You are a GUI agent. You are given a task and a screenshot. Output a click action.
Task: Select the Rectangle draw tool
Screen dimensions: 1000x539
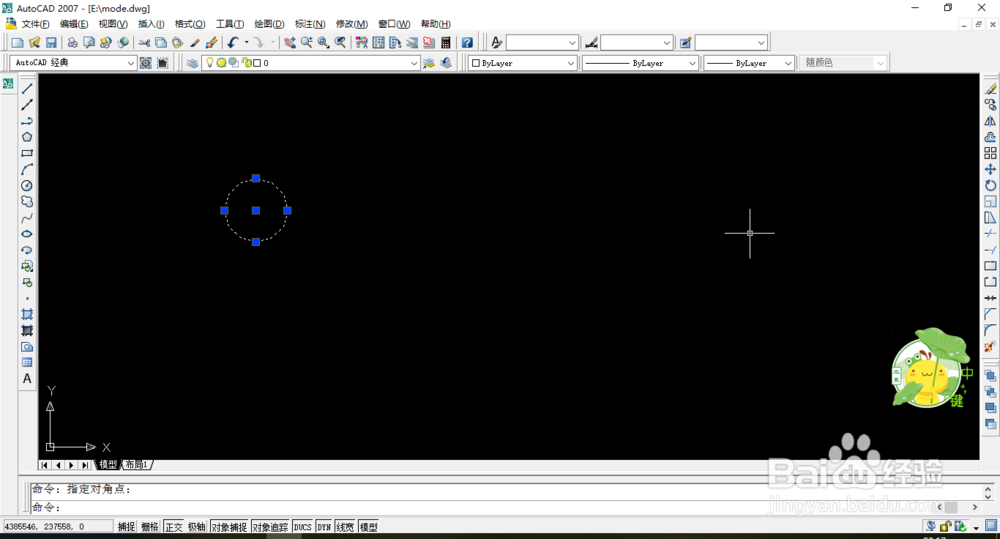pyautogui.click(x=27, y=153)
